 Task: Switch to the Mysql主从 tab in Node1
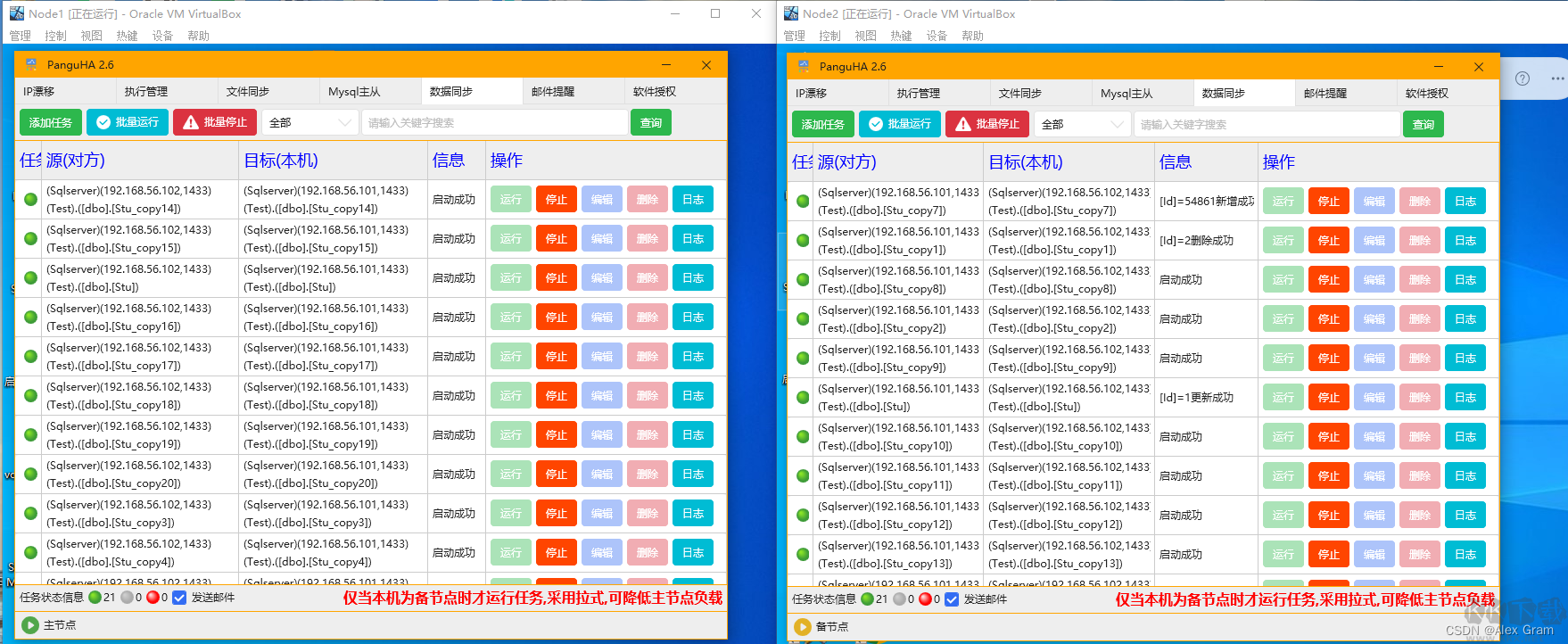[354, 92]
